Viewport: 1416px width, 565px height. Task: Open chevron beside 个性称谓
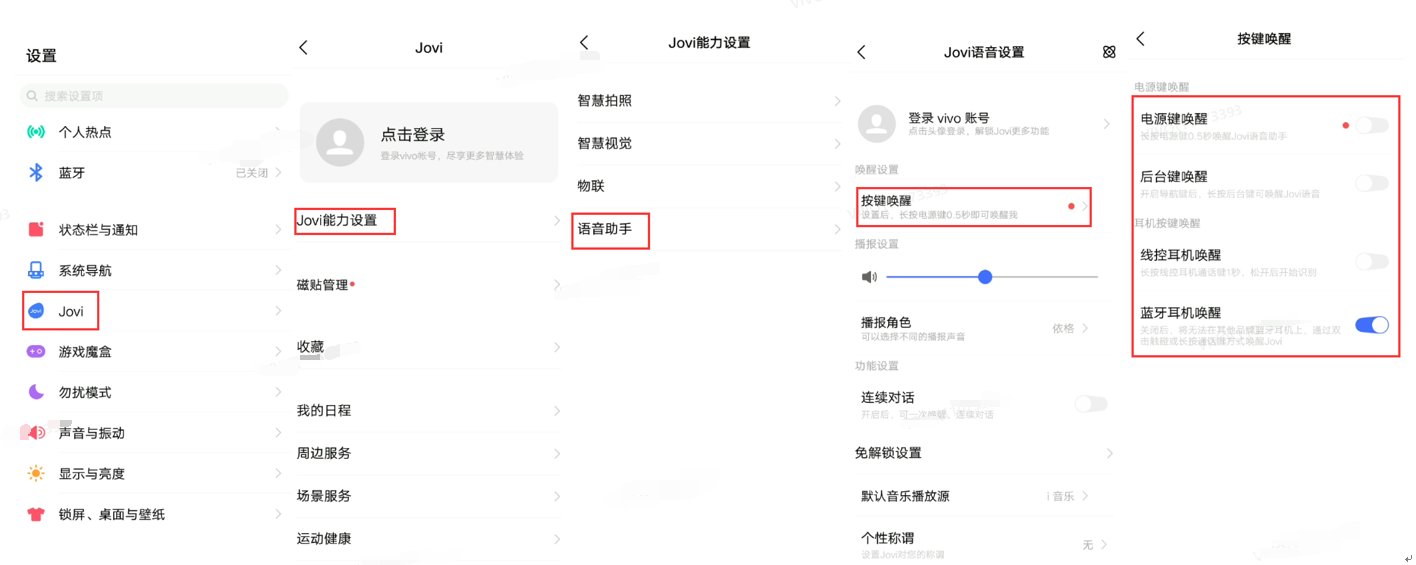tap(1104, 545)
